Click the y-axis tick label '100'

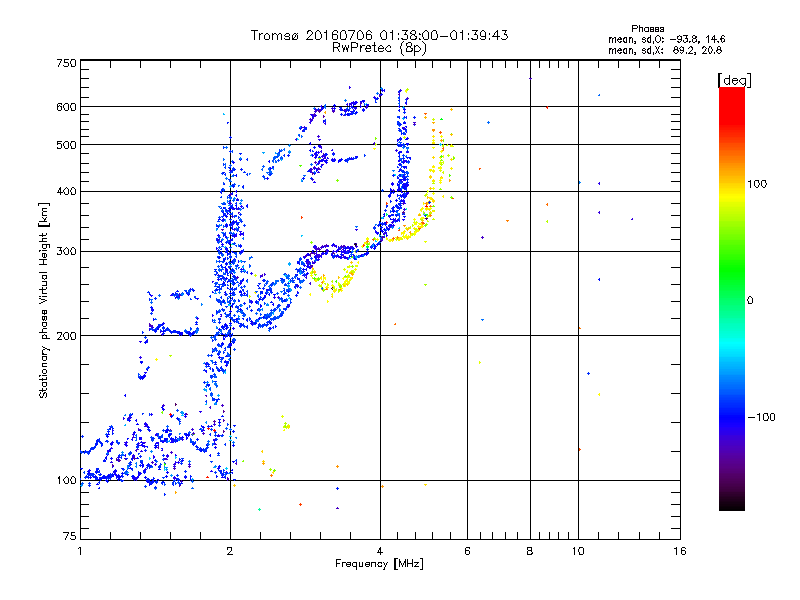point(67,480)
